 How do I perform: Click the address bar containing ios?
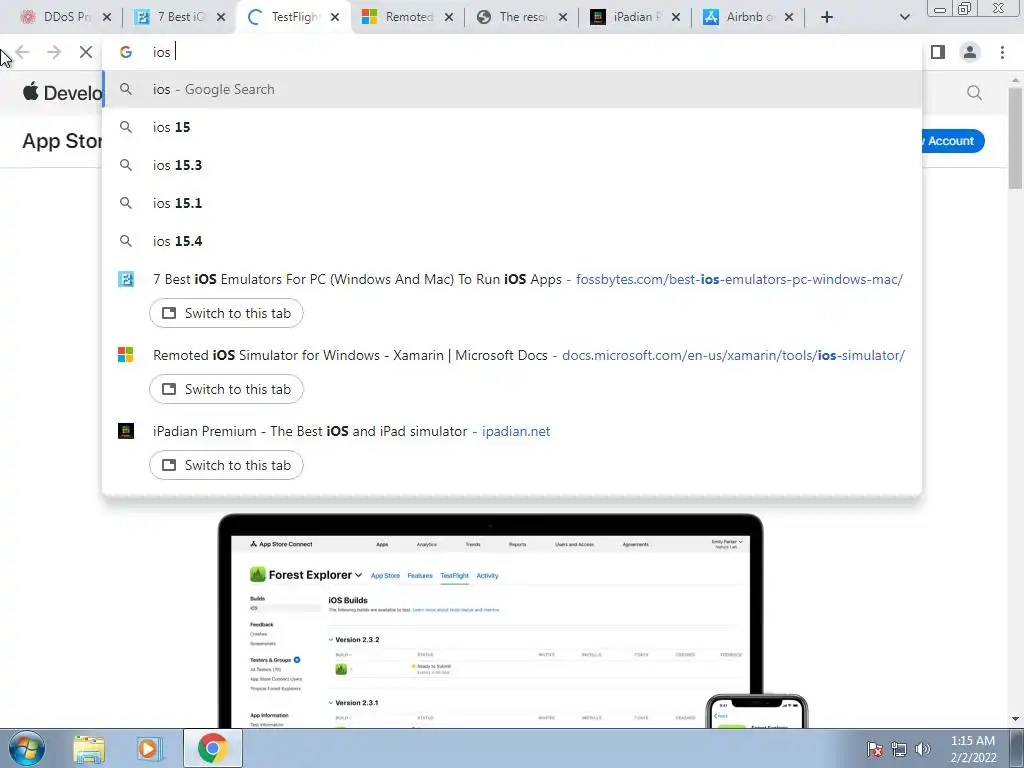(x=512, y=52)
